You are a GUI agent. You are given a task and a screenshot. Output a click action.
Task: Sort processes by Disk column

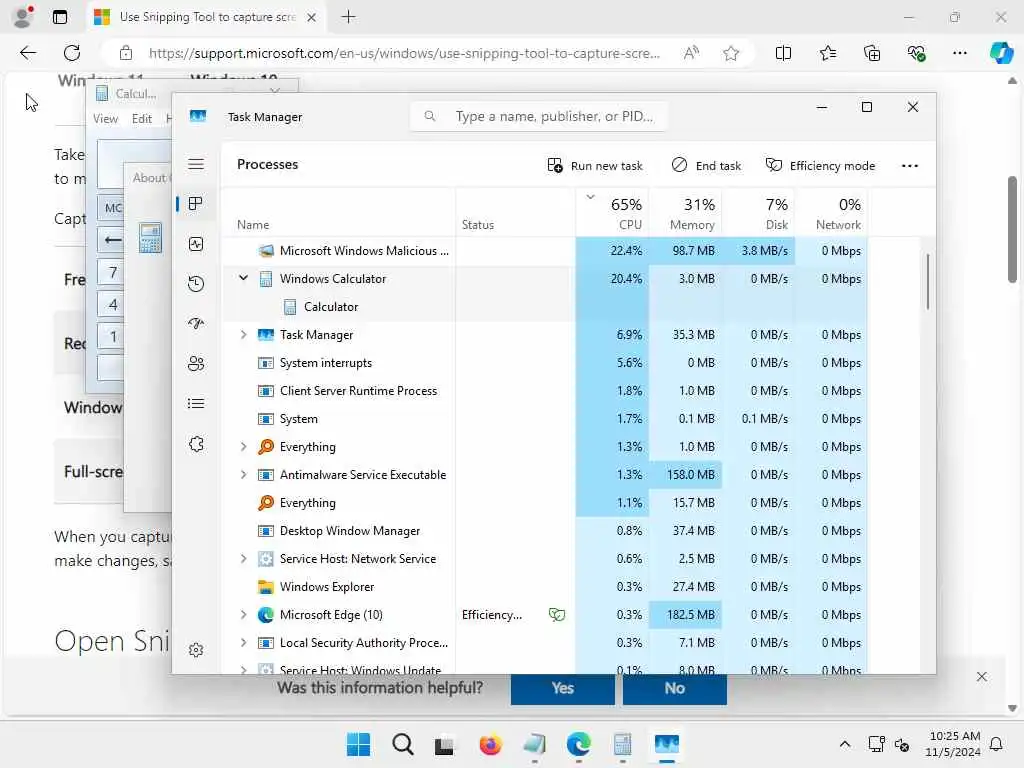tap(759, 213)
